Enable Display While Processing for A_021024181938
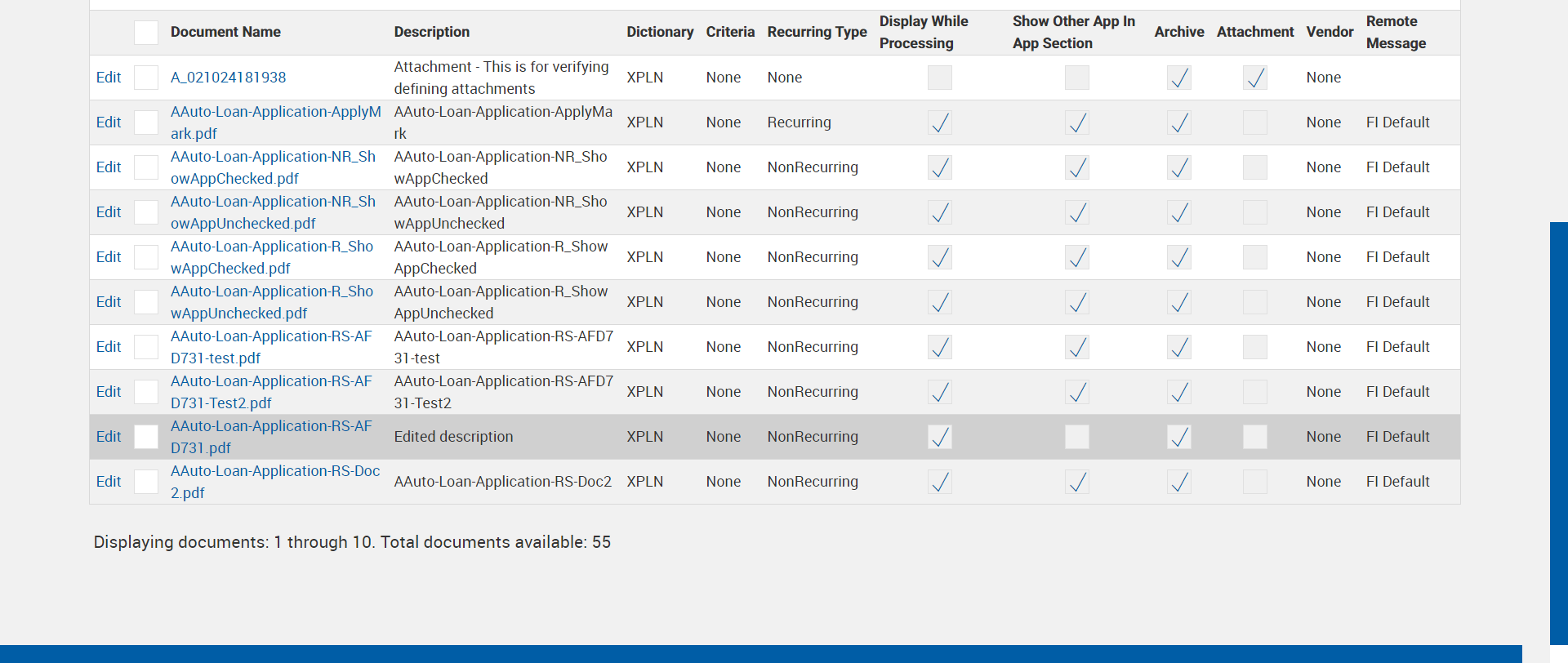Screen dimensions: 1568x663 939,78
